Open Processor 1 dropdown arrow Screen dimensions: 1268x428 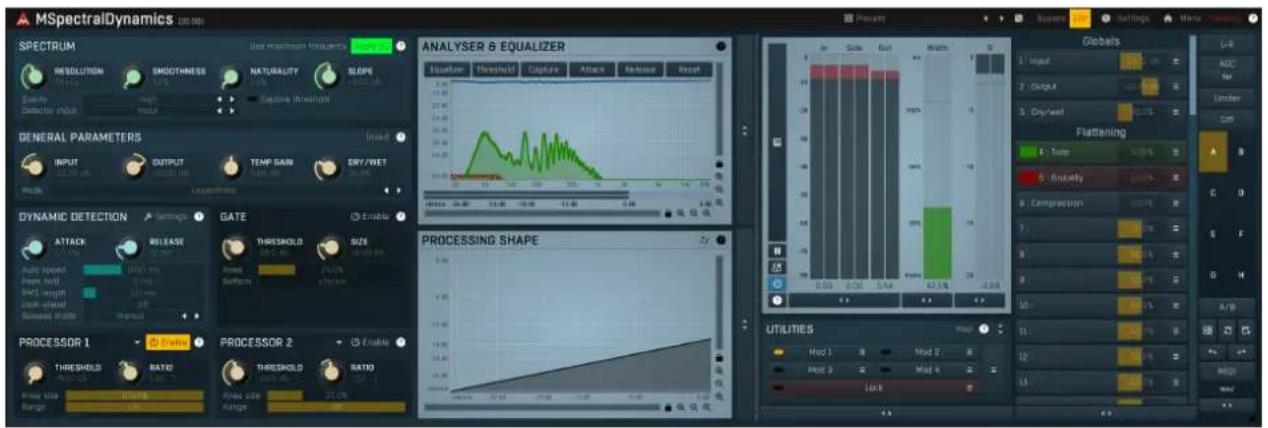click(137, 342)
